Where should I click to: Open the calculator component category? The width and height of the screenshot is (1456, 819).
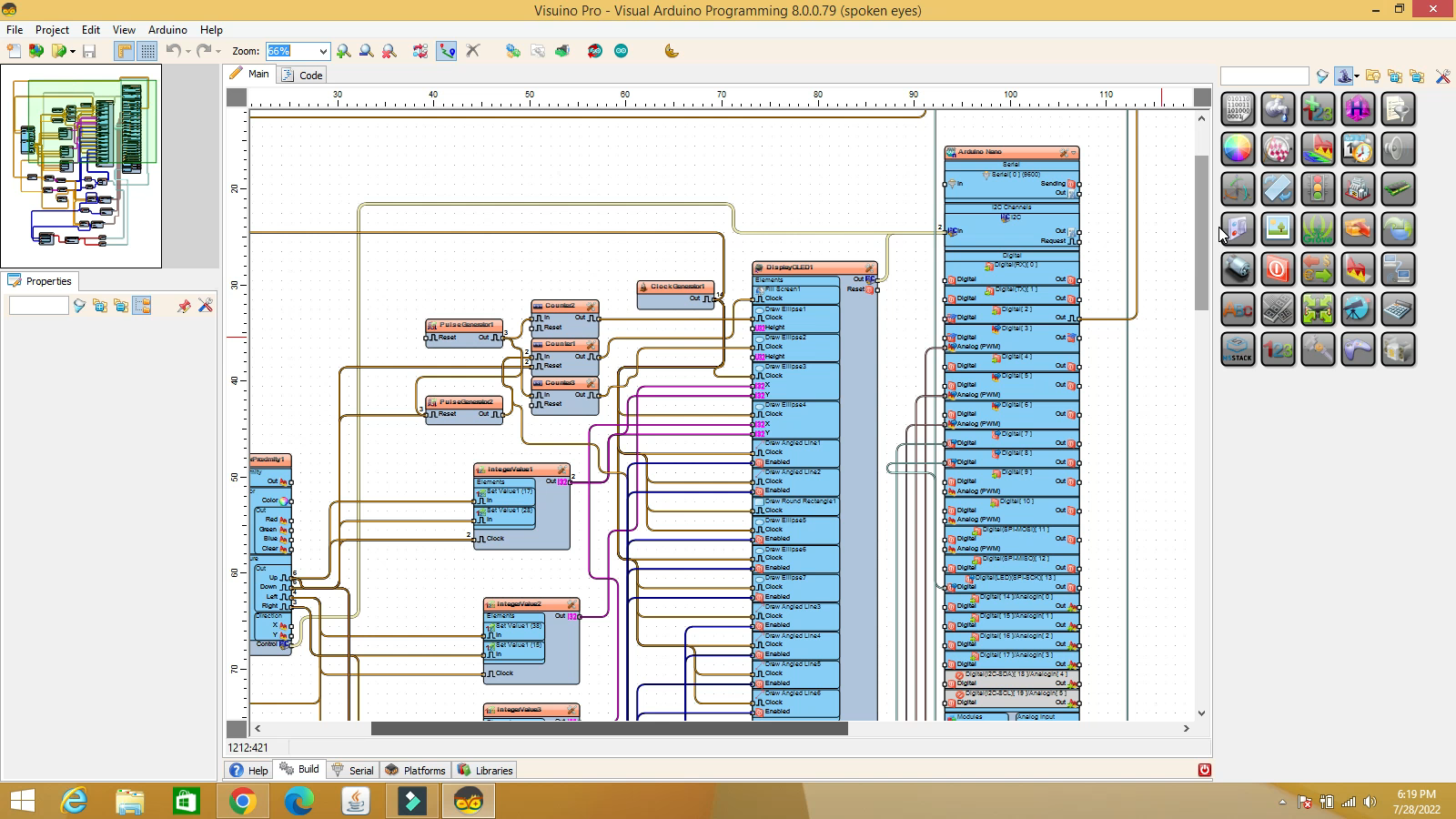point(1398,309)
